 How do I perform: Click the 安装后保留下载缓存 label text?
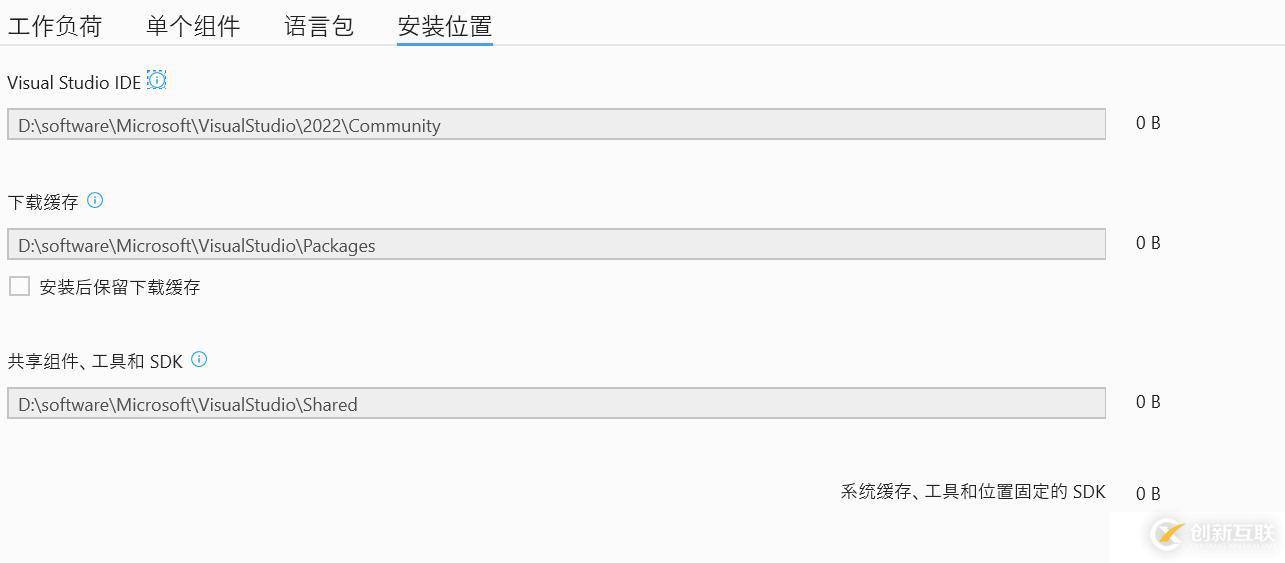pos(120,287)
